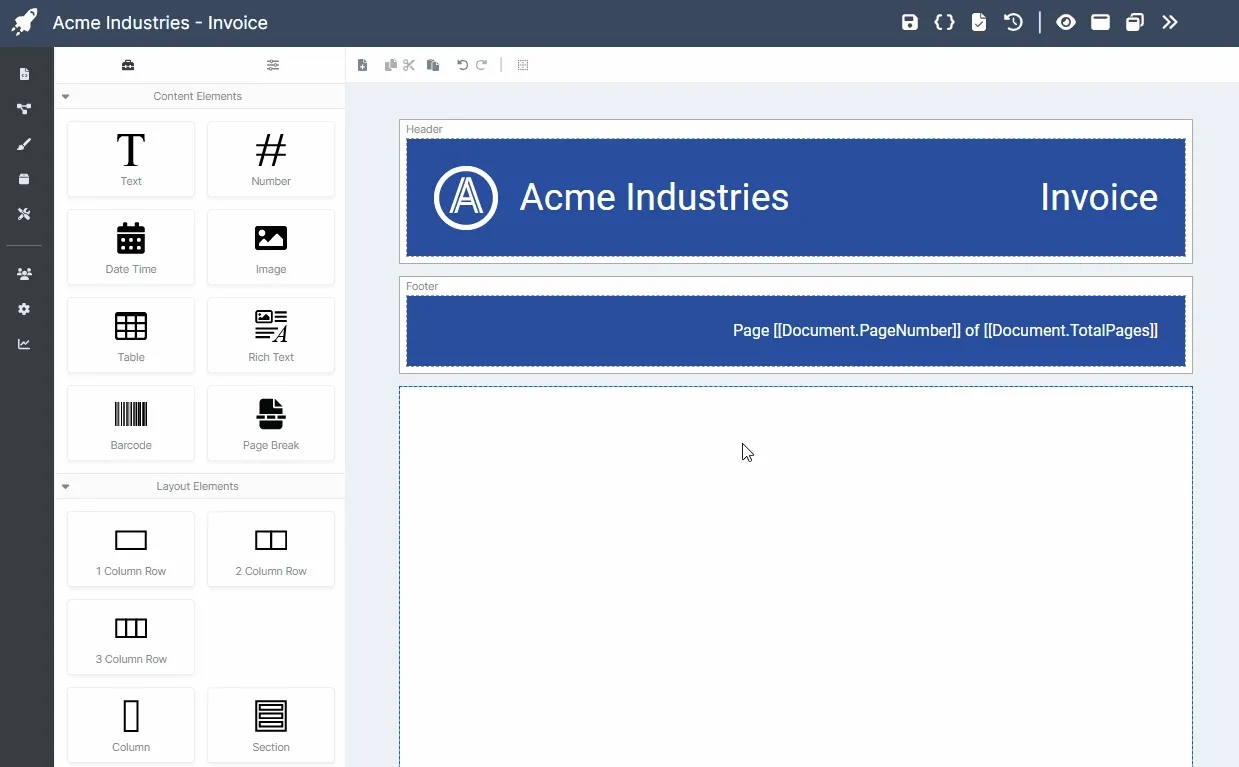Screen dimensions: 1239x767
Task: Toggle preview with the eye icon
Action: tap(1066, 22)
